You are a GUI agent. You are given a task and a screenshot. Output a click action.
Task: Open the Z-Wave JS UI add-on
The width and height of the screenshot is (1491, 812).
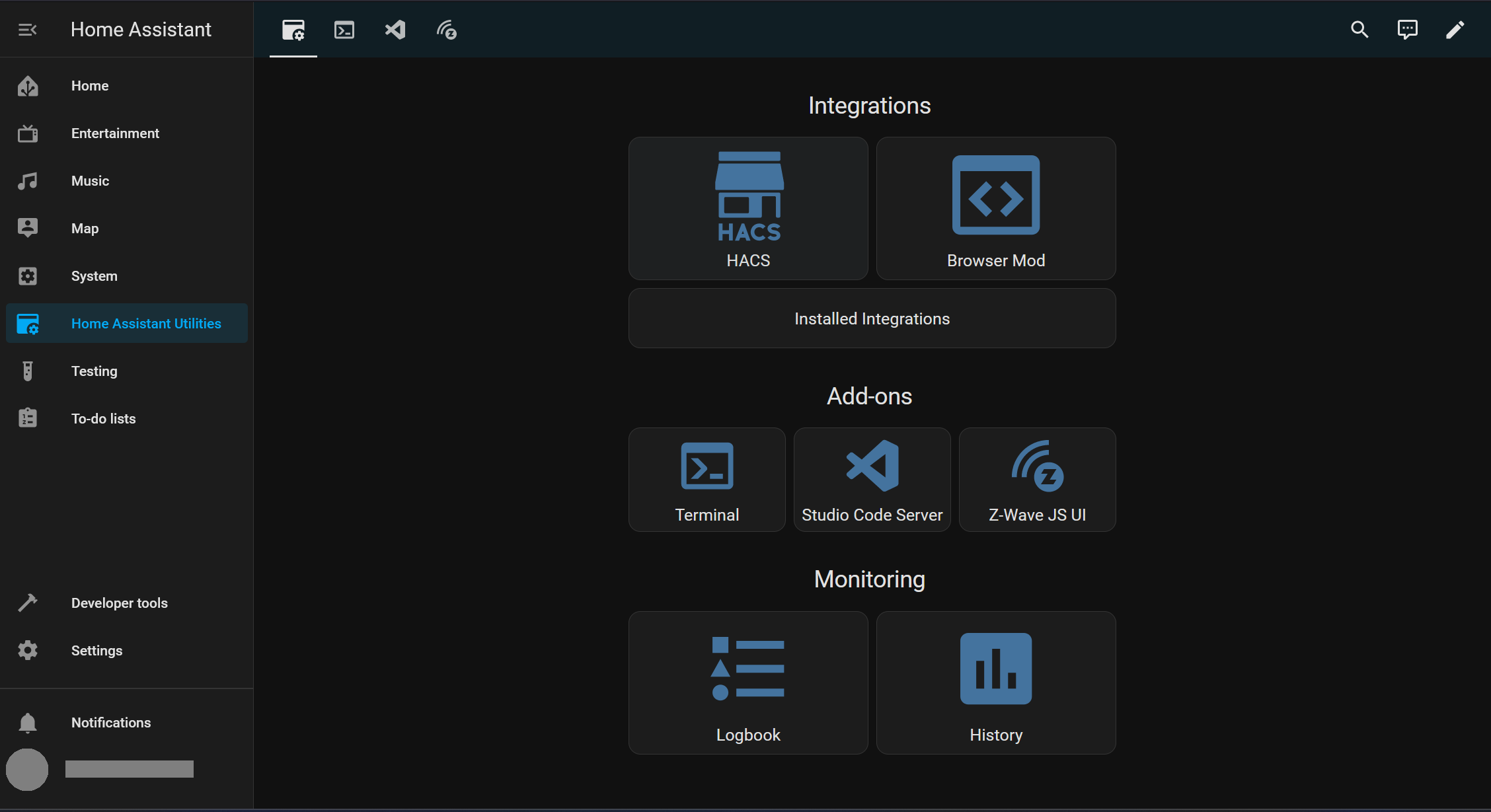[x=1037, y=480]
